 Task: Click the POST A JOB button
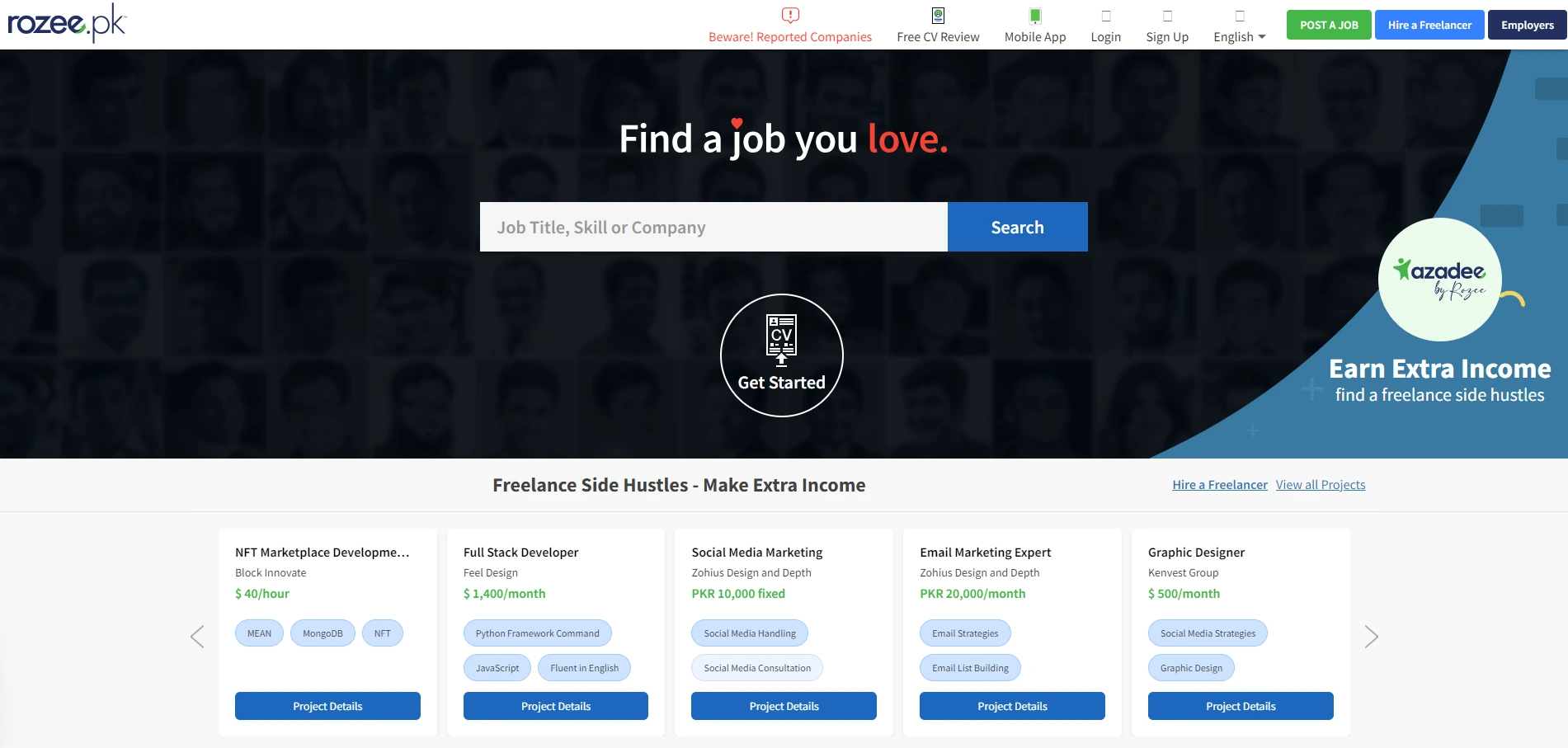click(1329, 25)
